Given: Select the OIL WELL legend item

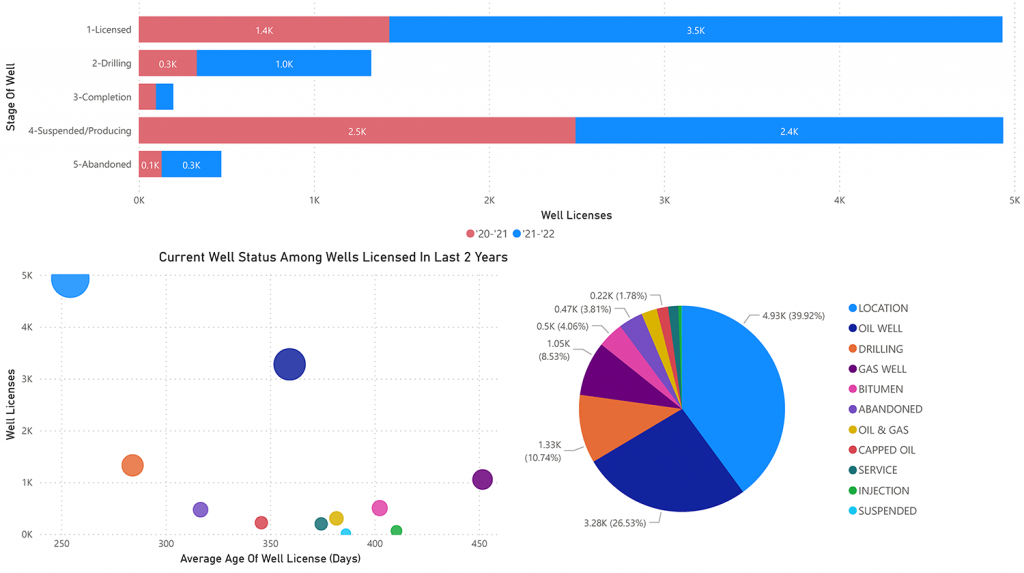Looking at the screenshot, I should pyautogui.click(x=876, y=329).
